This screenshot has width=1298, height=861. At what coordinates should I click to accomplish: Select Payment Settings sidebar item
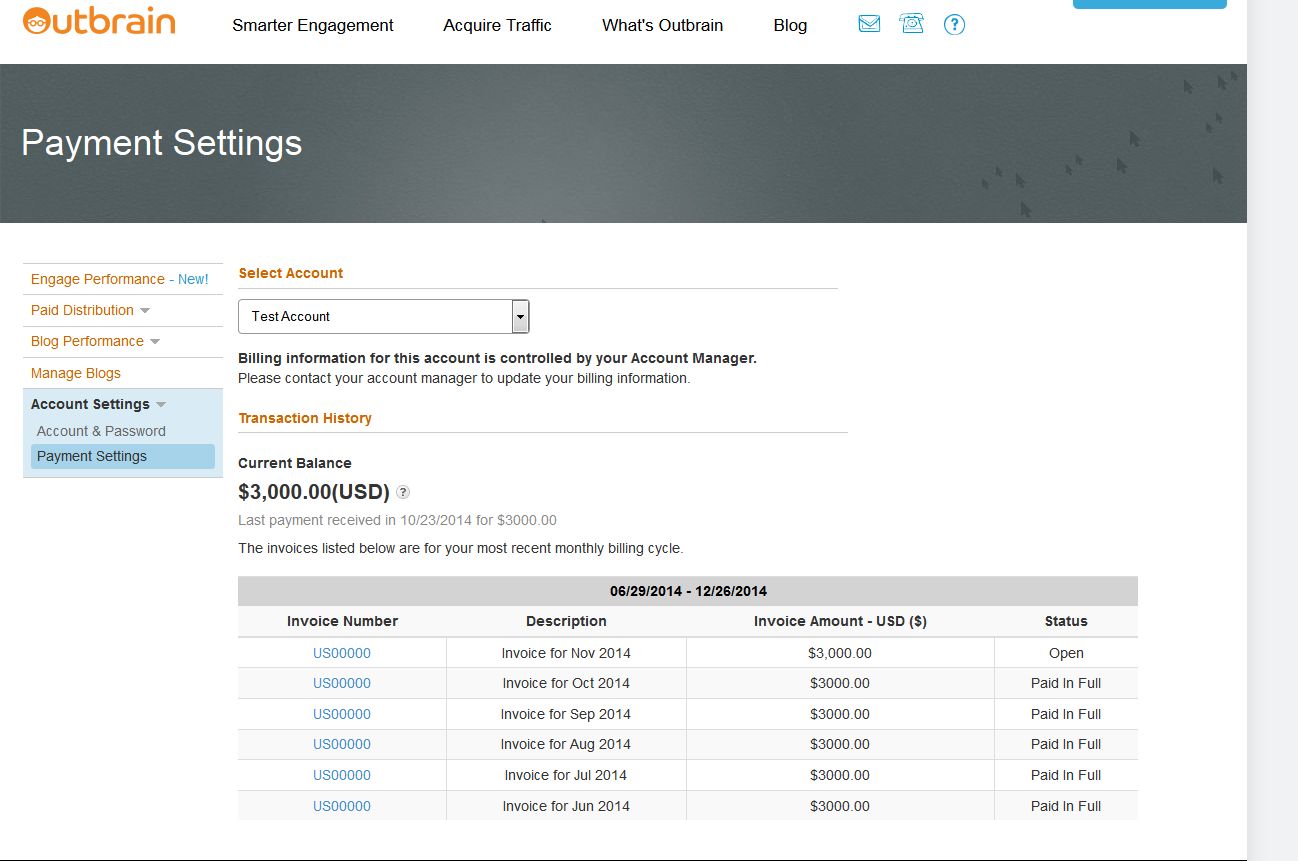[92, 456]
